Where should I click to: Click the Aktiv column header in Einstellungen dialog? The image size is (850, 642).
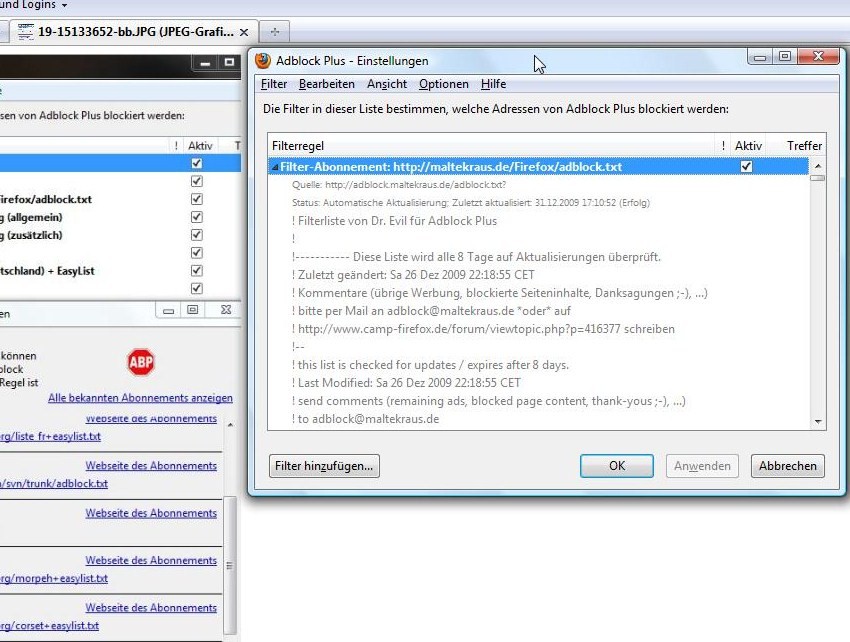click(748, 146)
